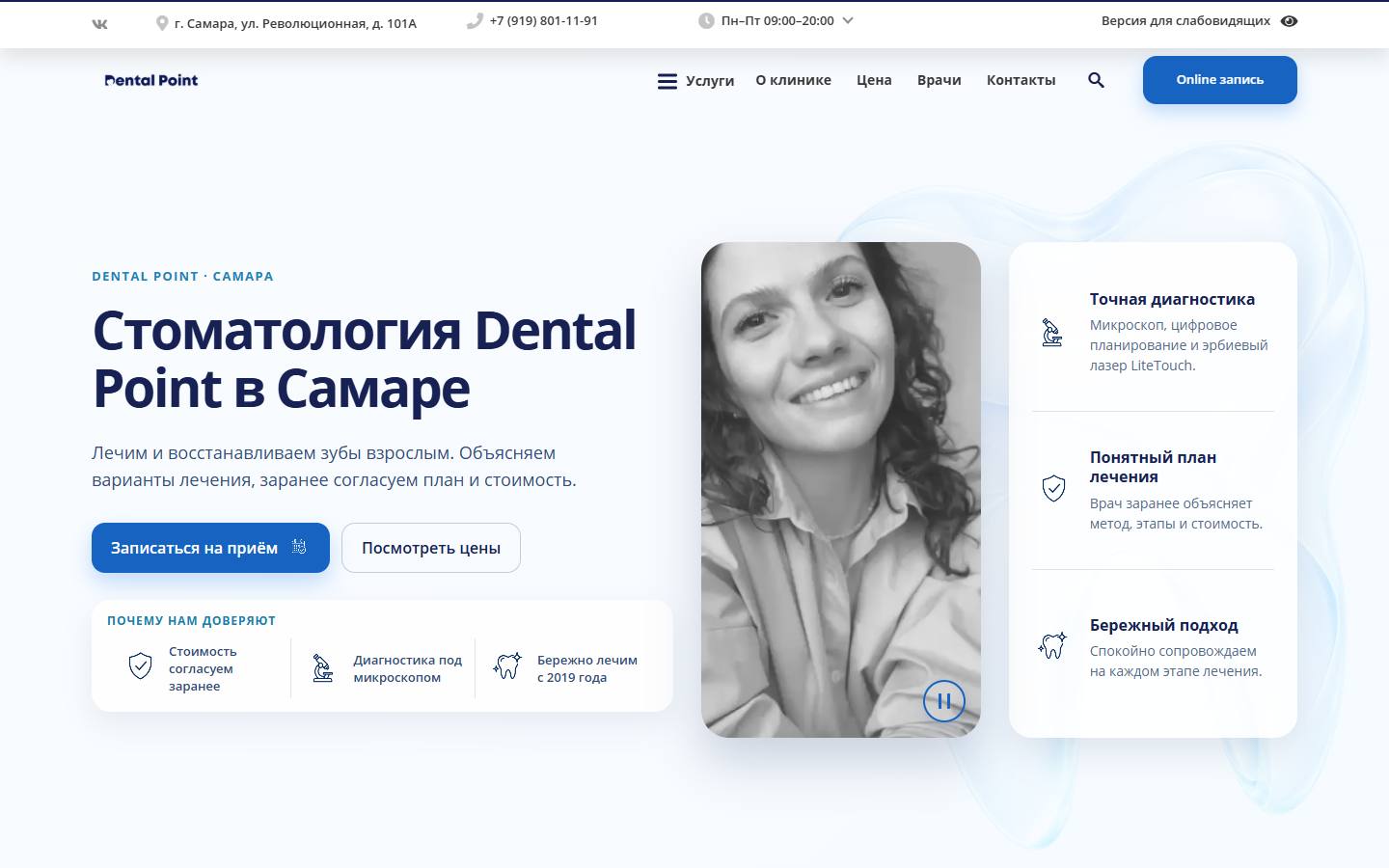This screenshot has width=1389, height=868.
Task: Click the woman's video thumbnail
Action: [841, 490]
